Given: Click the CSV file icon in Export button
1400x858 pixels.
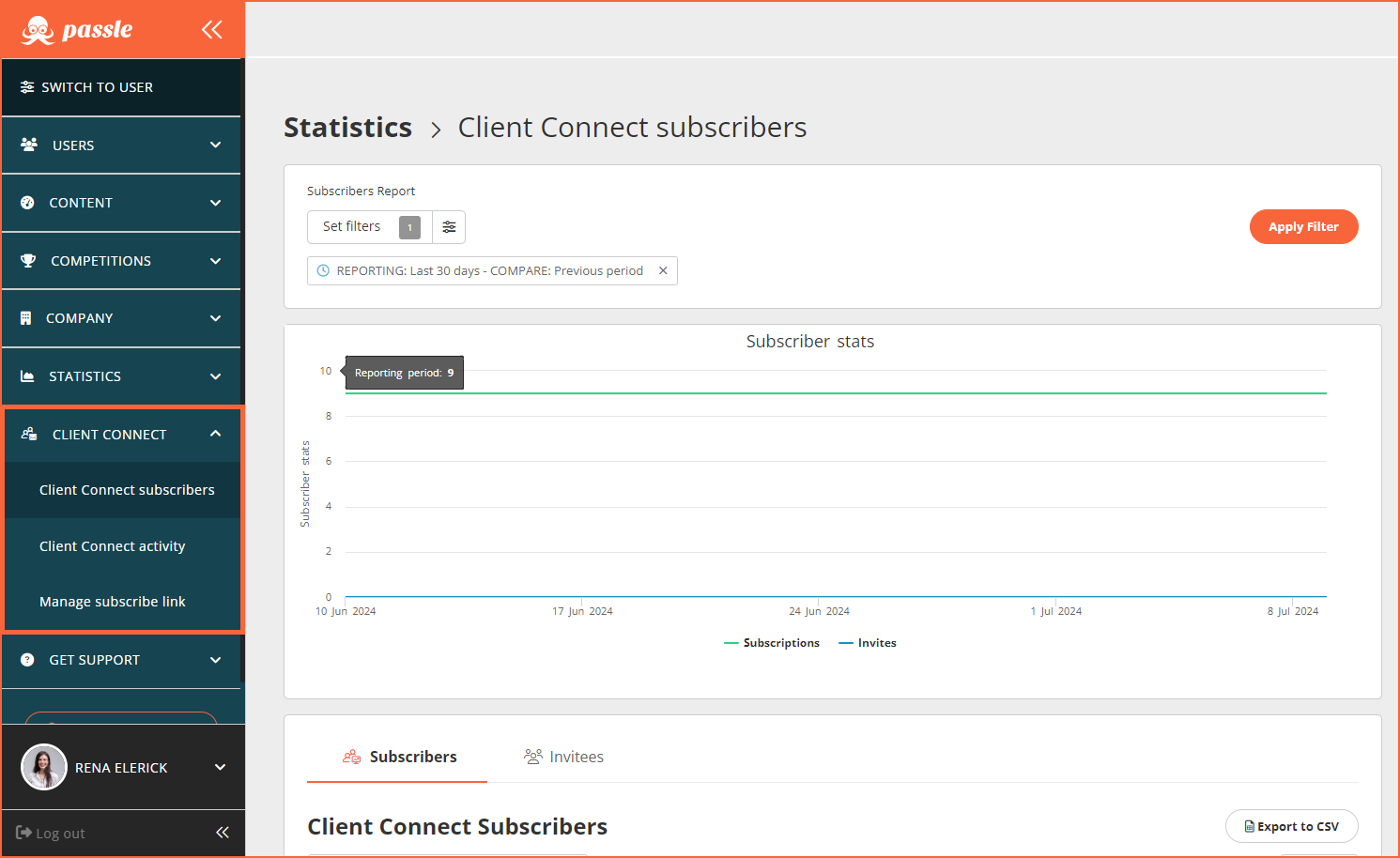Looking at the screenshot, I should [x=1250, y=827].
